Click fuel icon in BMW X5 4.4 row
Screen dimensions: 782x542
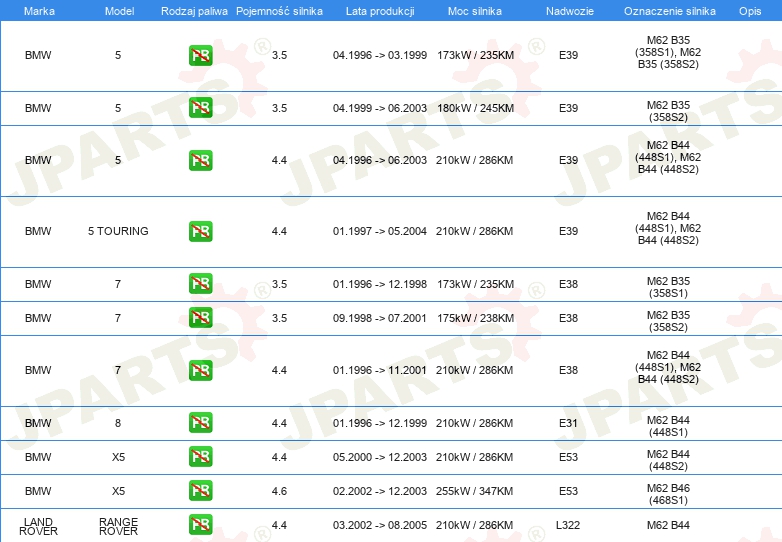(x=200, y=457)
